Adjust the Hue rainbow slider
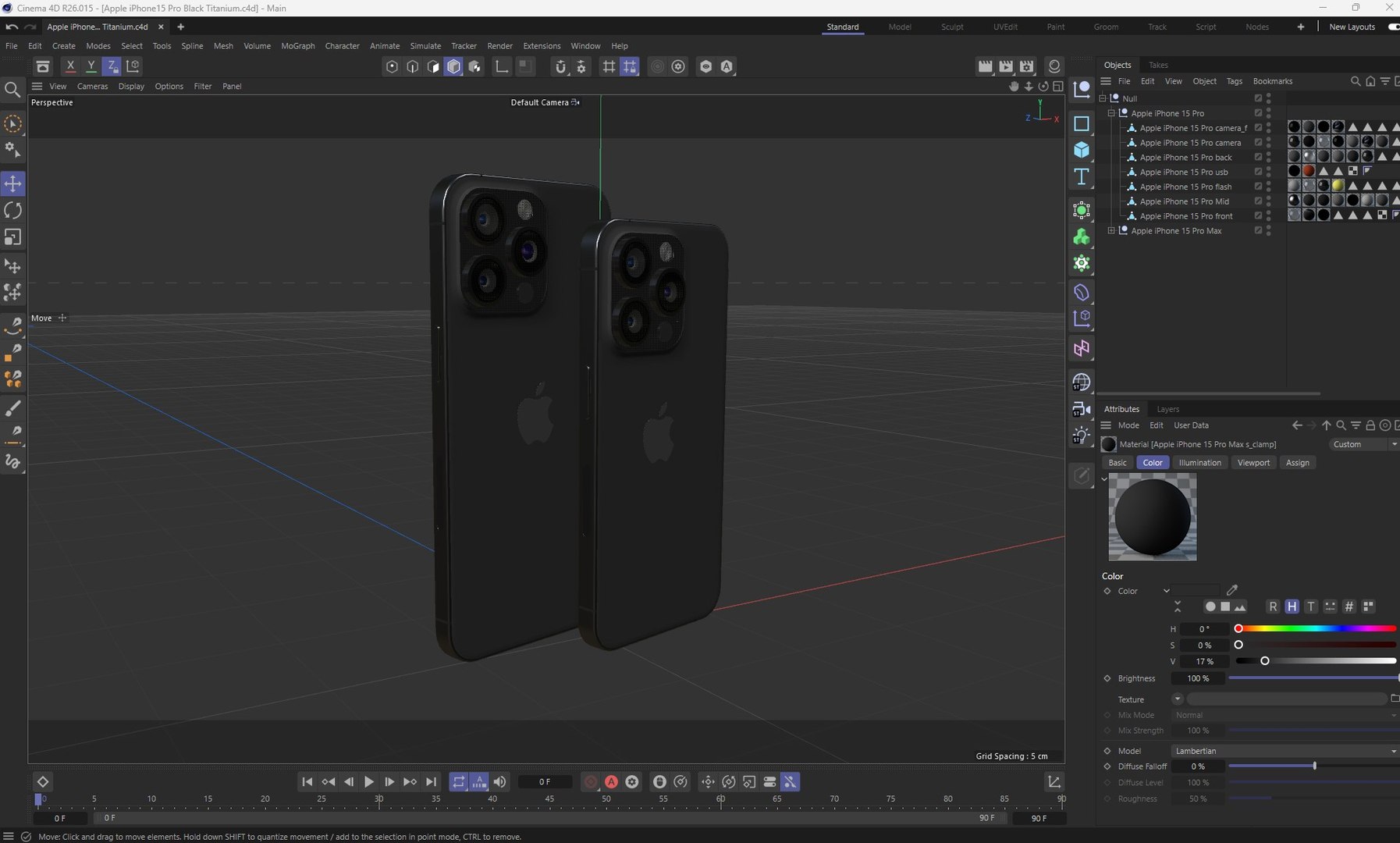 pyautogui.click(x=1316, y=628)
